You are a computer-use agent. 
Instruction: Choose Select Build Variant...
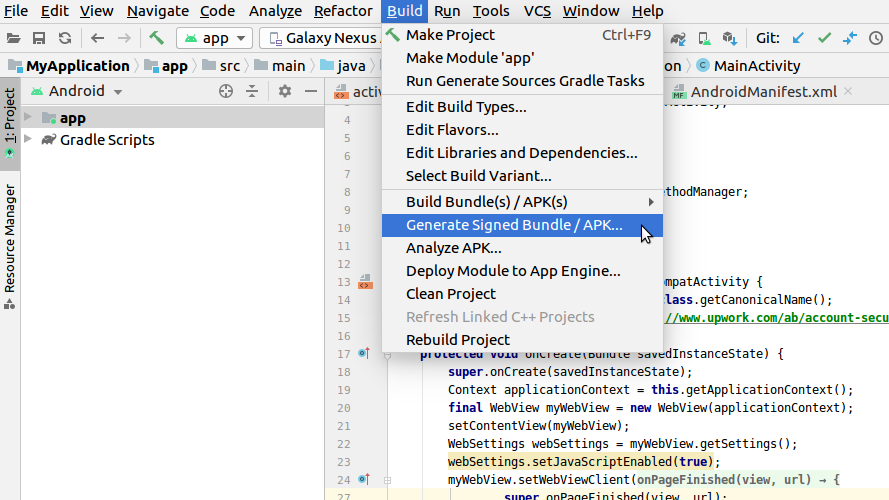pyautogui.click(x=522, y=176)
